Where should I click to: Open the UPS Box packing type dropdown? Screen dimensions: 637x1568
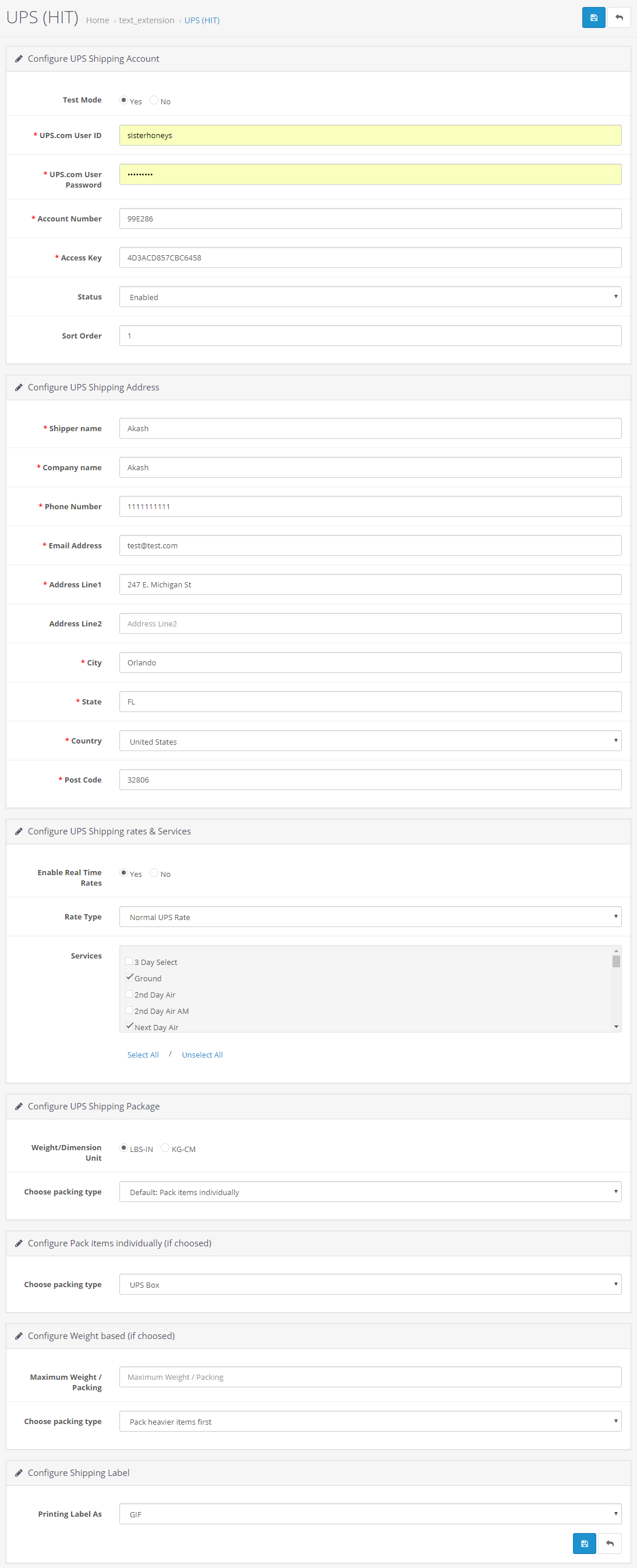point(370,1285)
